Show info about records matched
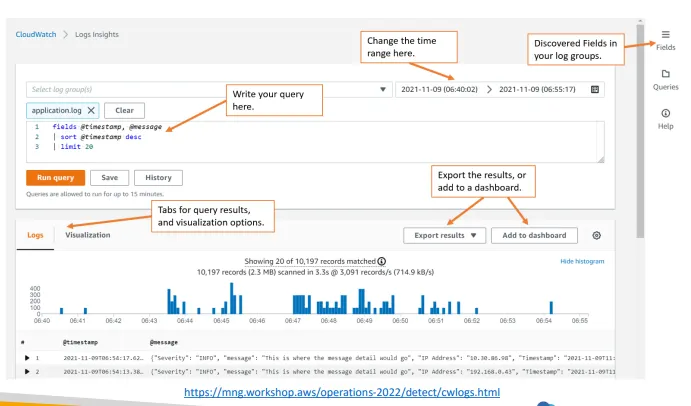This screenshot has width=691, height=406. pos(382,261)
